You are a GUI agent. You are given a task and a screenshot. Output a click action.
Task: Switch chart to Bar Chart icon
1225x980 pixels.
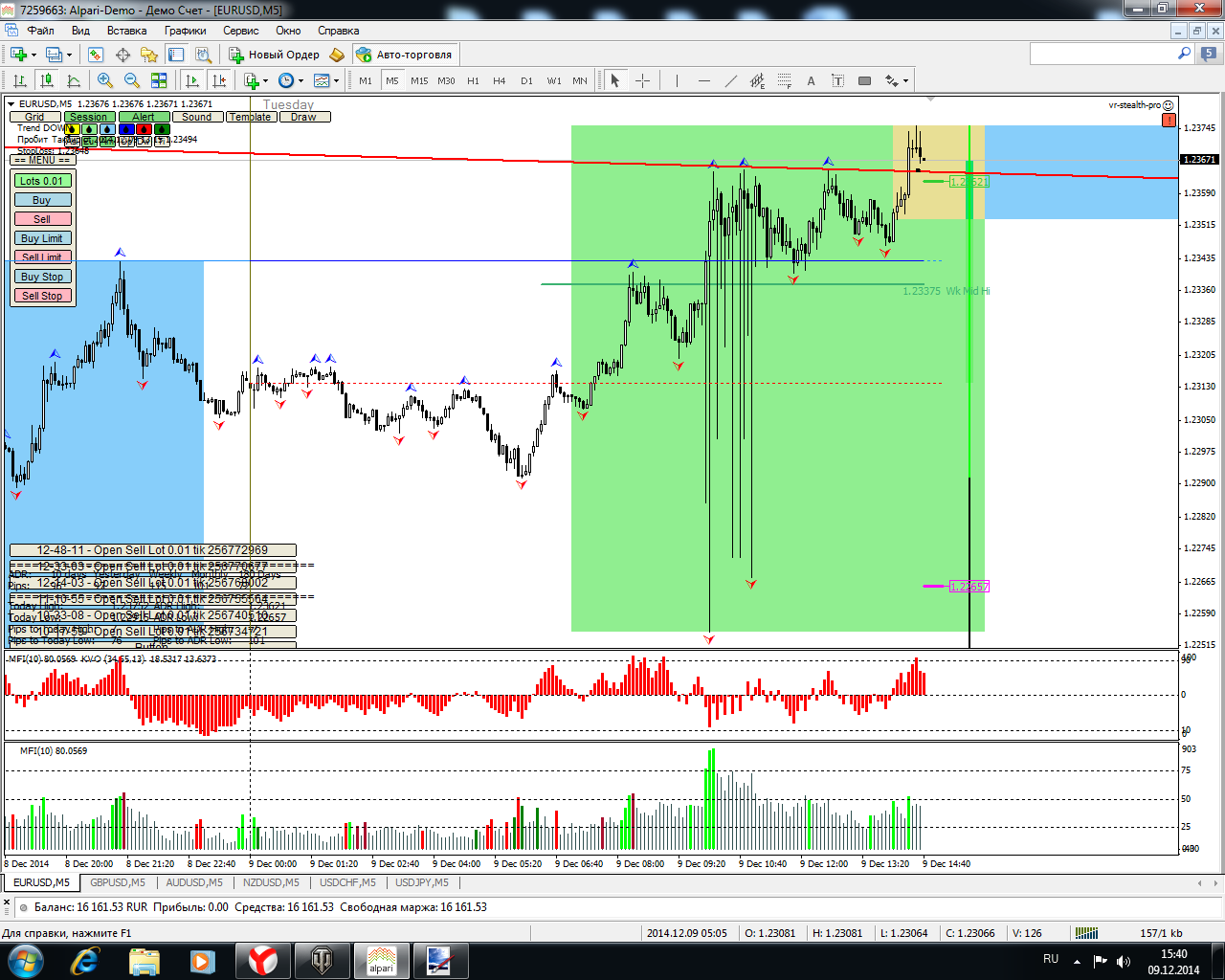[x=19, y=80]
